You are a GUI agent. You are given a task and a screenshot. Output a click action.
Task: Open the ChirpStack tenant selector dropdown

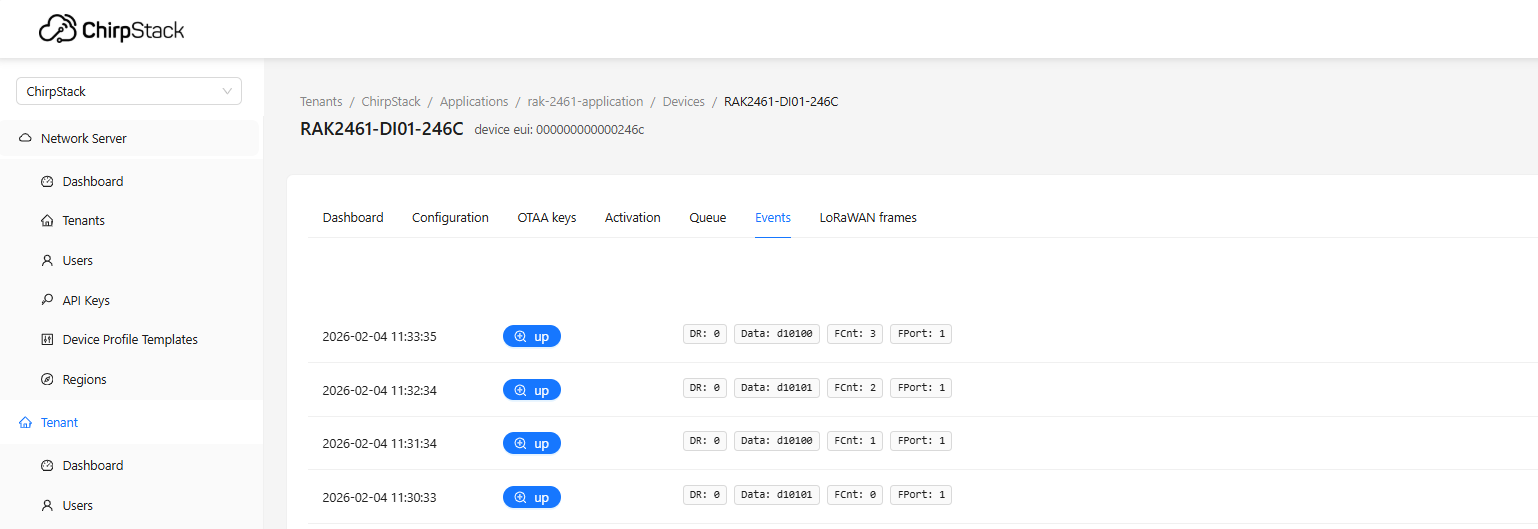pyautogui.click(x=129, y=91)
